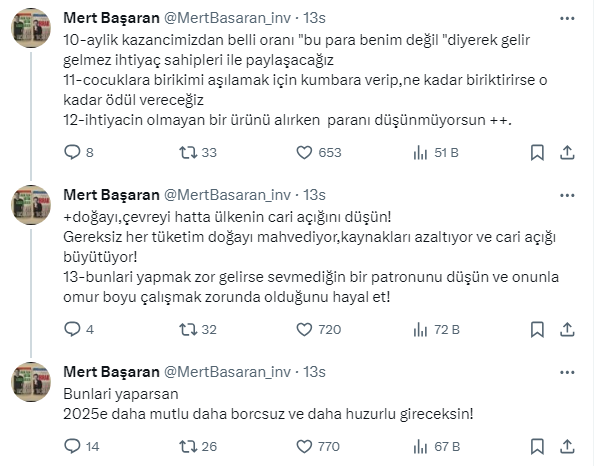Share the second tweet in the thread

pyautogui.click(x=567, y=328)
